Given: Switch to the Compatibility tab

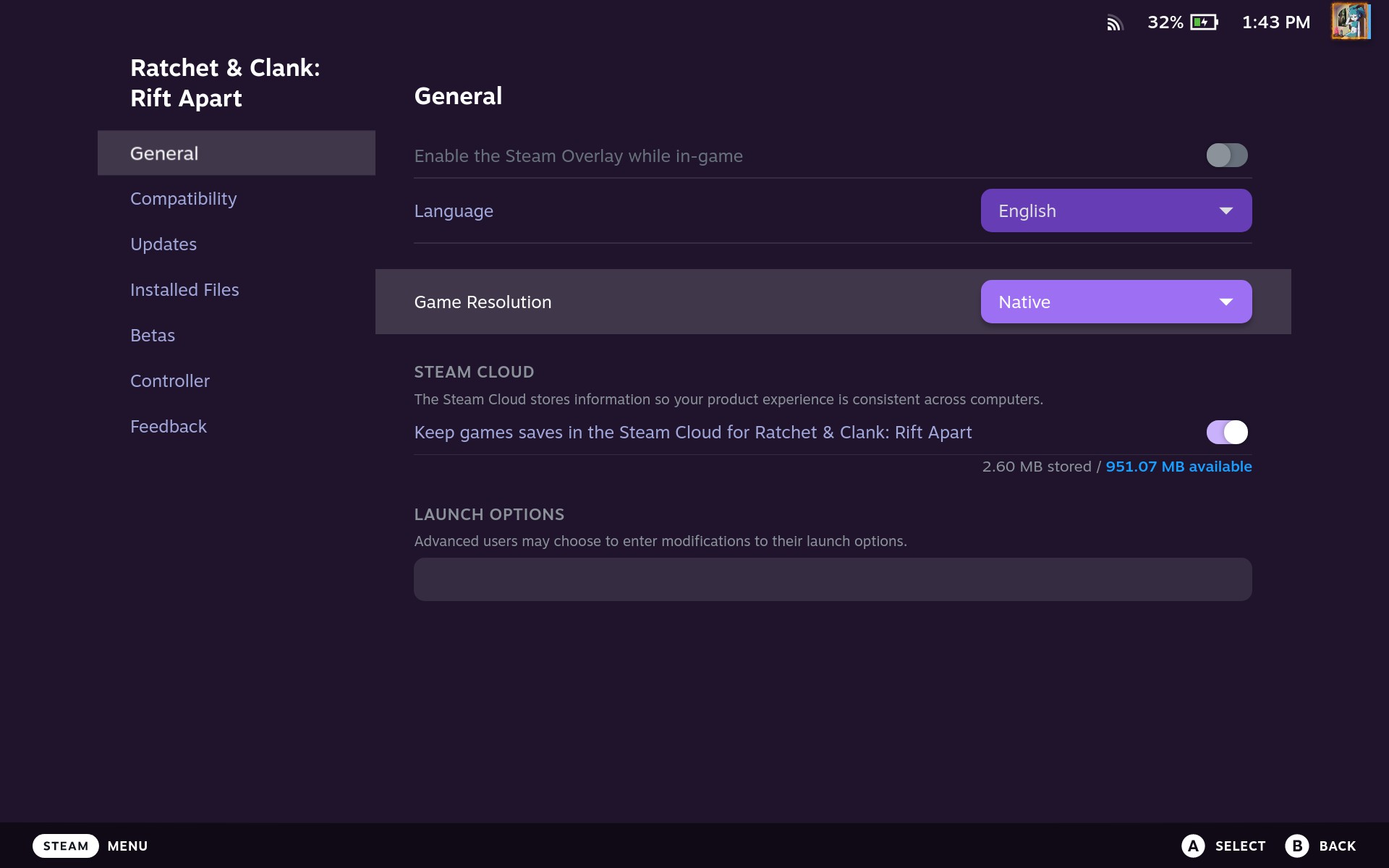Looking at the screenshot, I should (236, 198).
